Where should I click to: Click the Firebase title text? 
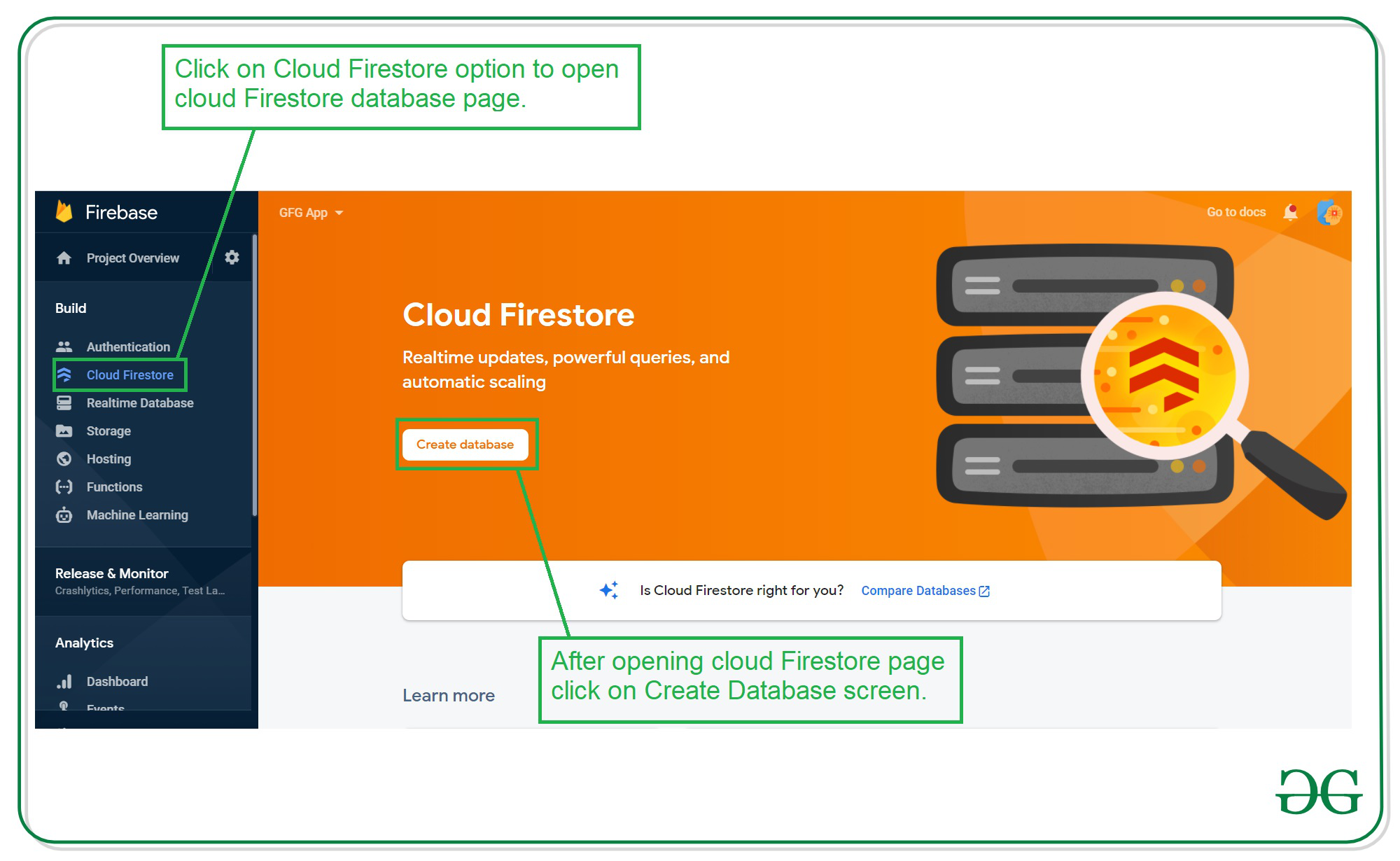(121, 212)
